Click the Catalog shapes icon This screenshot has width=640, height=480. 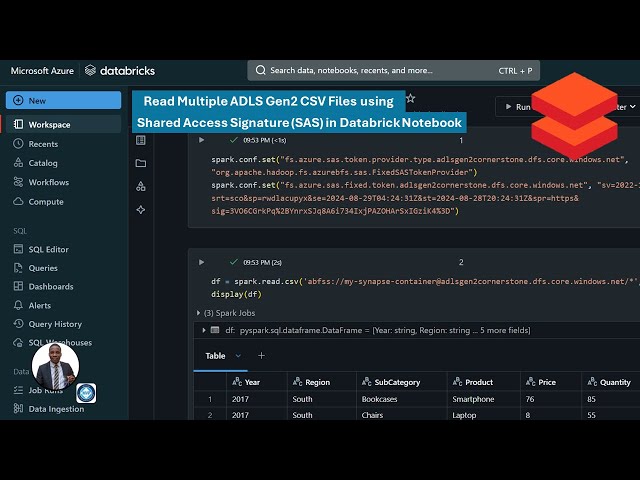point(18,163)
